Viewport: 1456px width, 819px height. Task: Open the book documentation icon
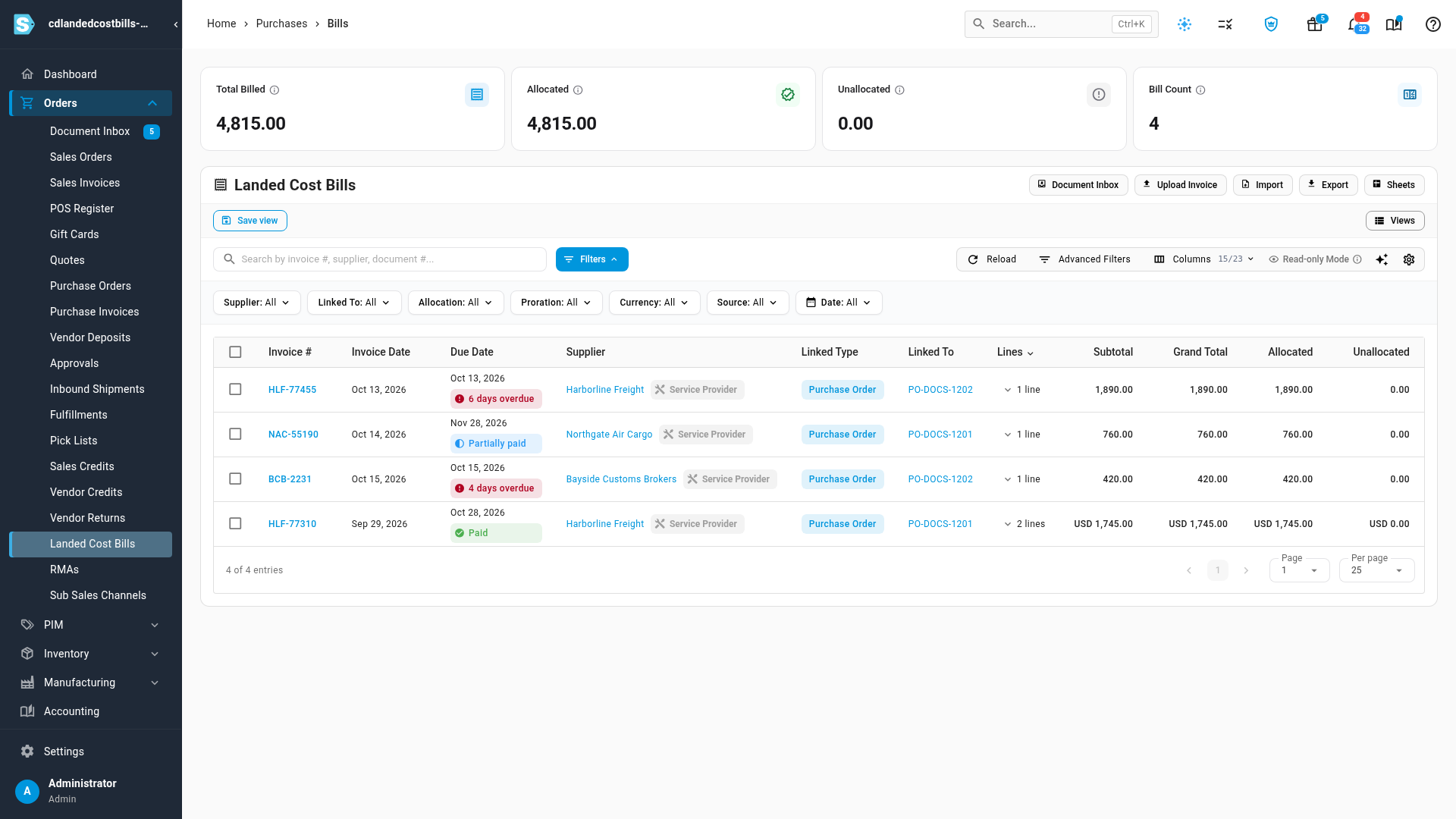click(x=1393, y=24)
